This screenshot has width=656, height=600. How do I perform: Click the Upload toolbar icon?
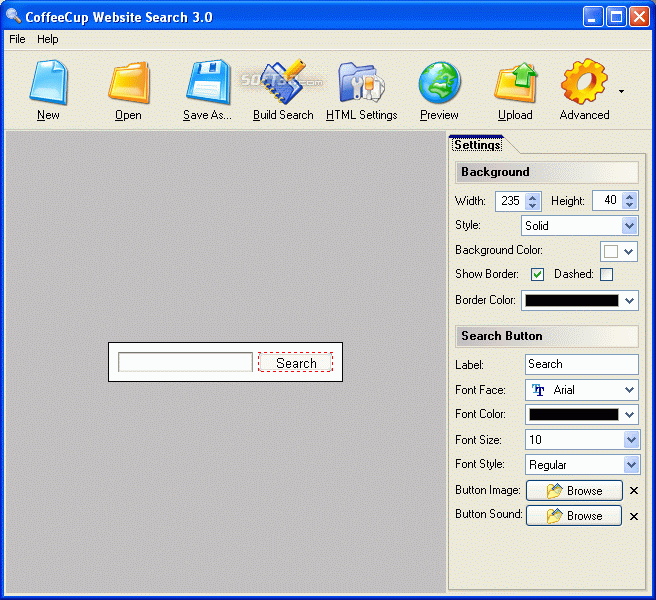(x=515, y=82)
